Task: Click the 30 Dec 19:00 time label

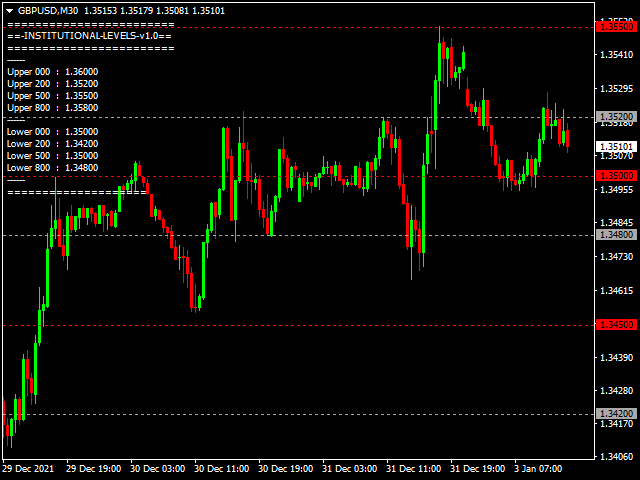Action: (286, 469)
